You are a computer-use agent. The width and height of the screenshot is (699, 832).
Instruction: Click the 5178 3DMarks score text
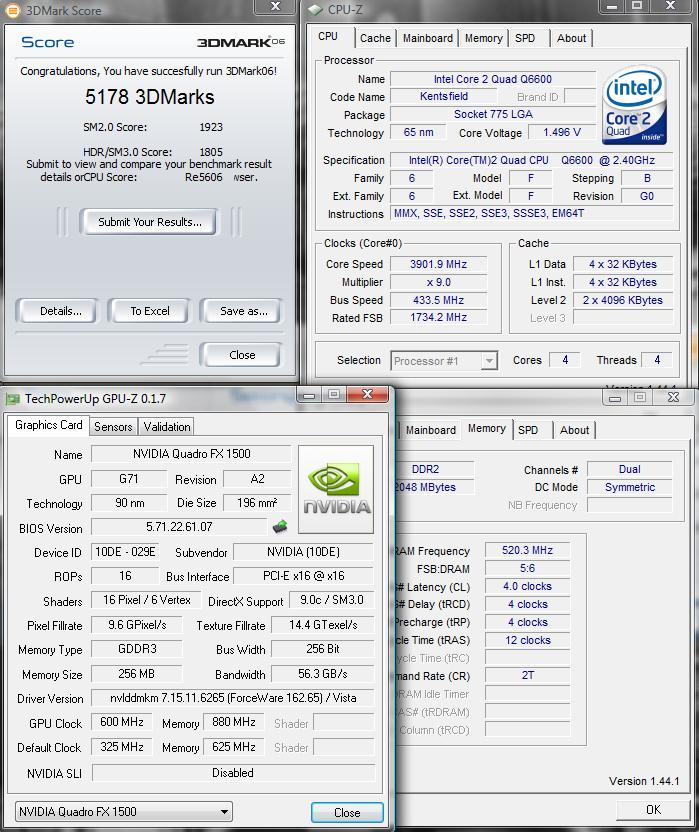[150, 97]
